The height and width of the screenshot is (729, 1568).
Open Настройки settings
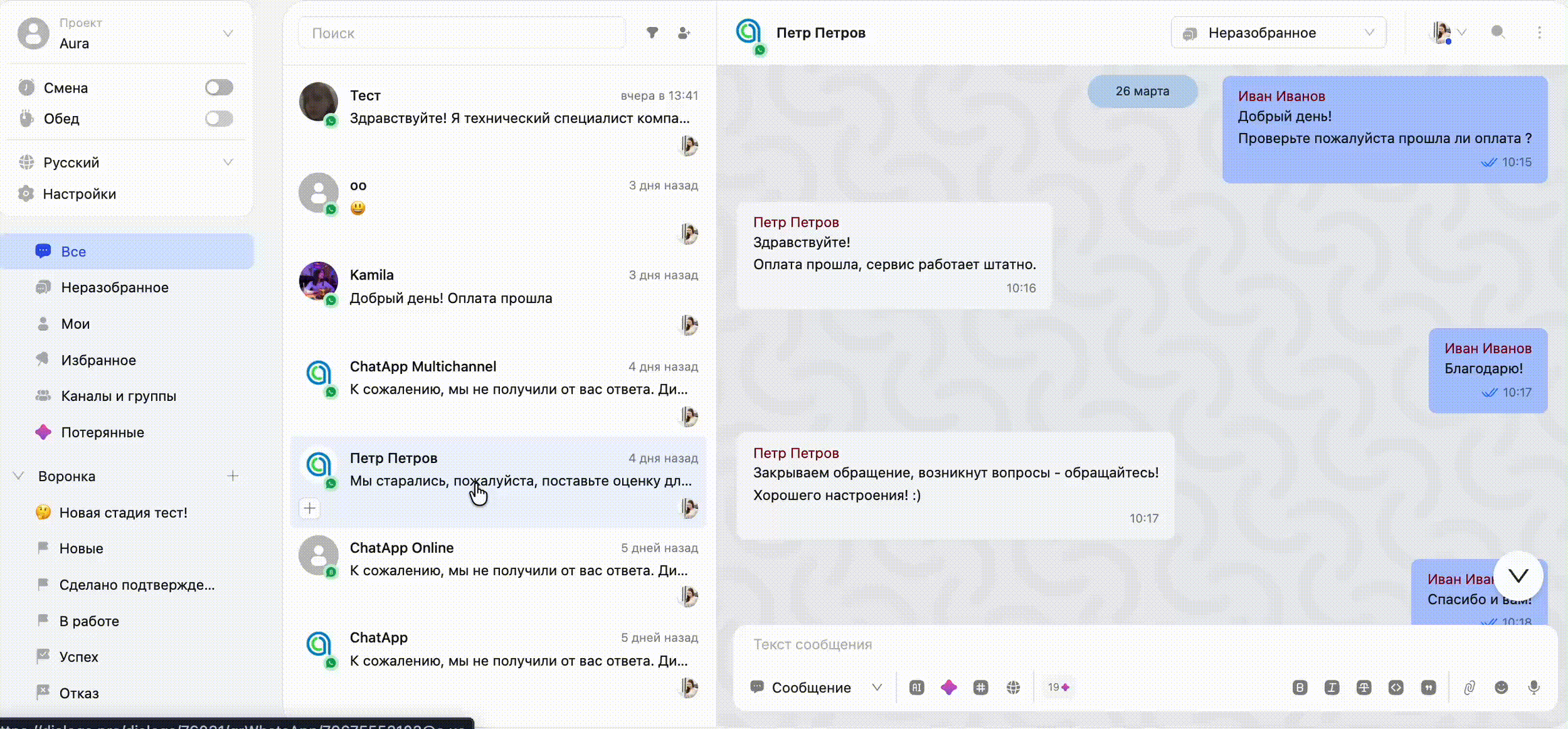coord(79,194)
